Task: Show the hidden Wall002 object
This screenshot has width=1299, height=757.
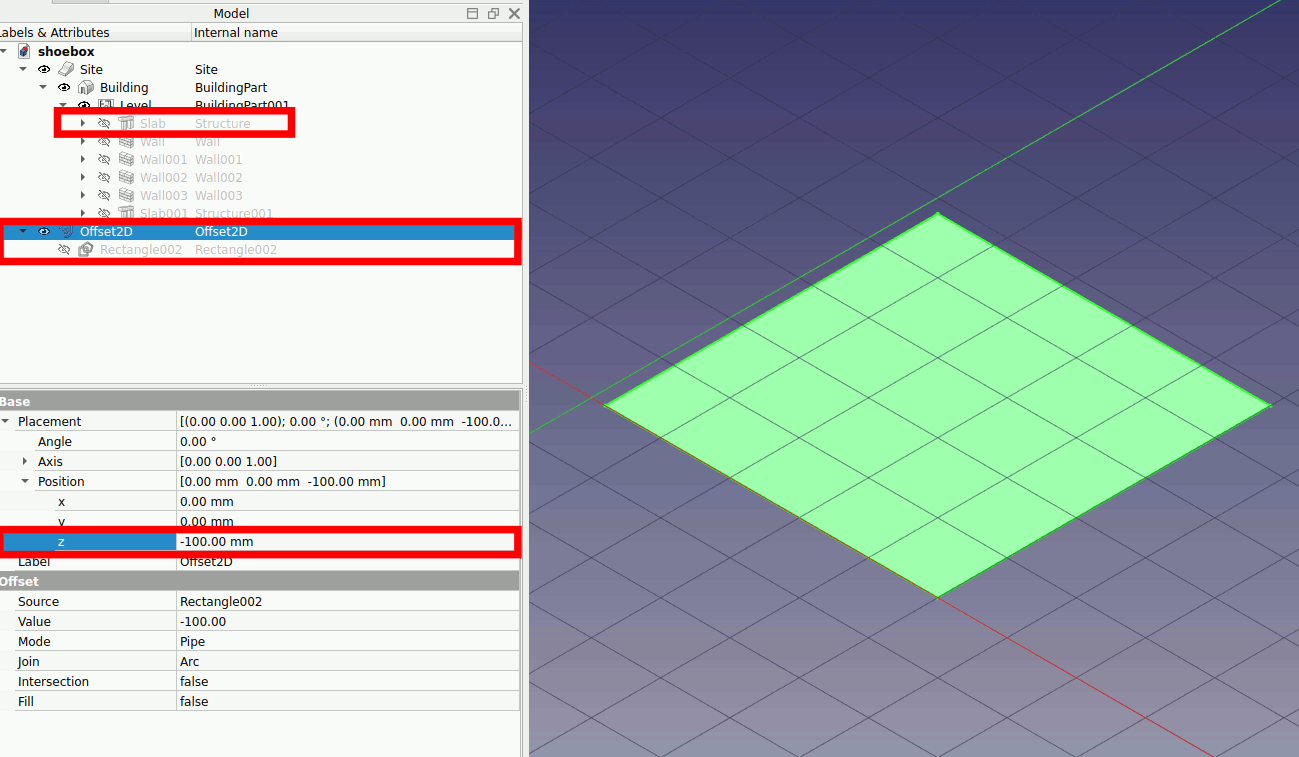Action: pyautogui.click(x=104, y=177)
